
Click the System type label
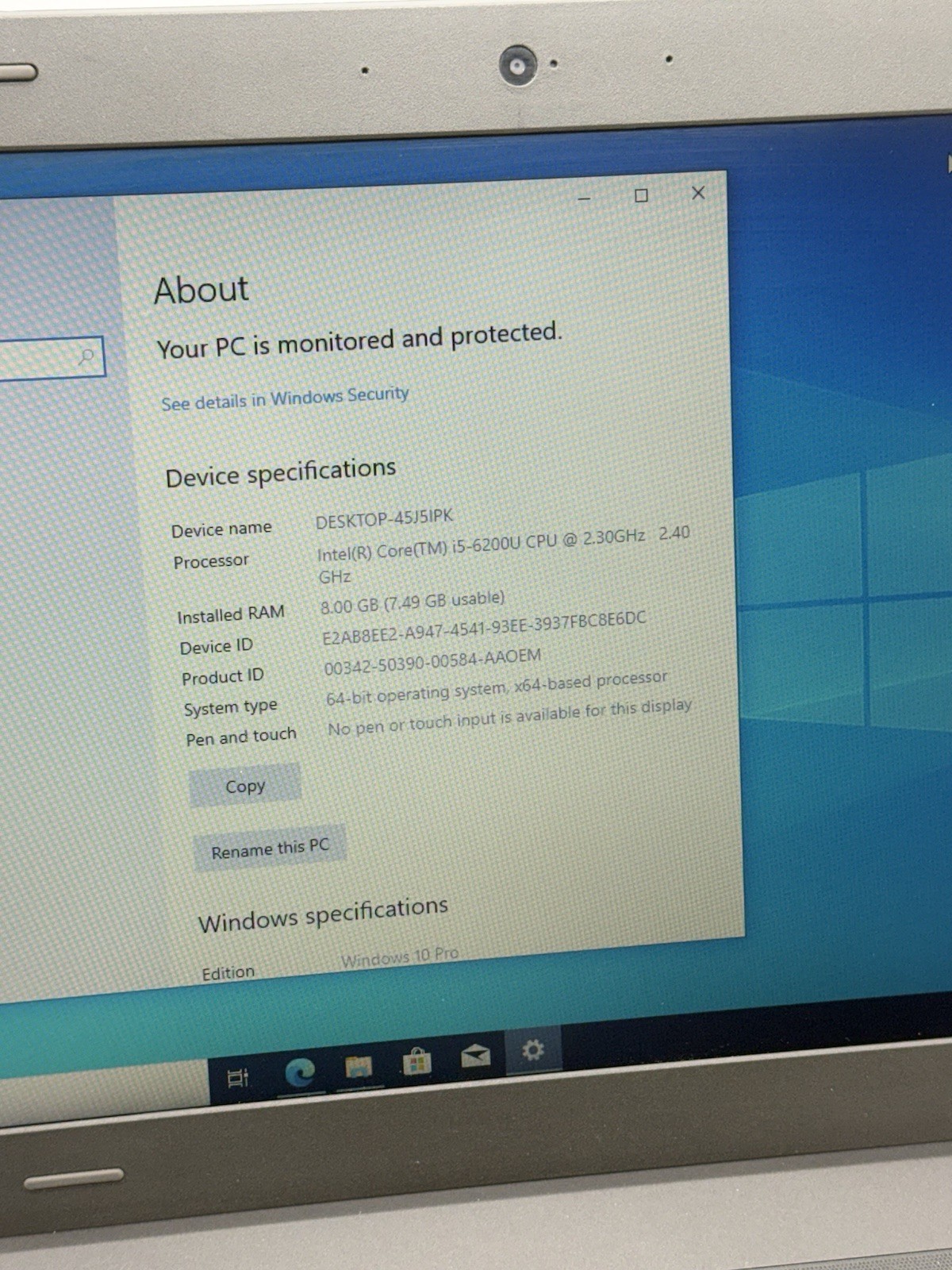[231, 707]
